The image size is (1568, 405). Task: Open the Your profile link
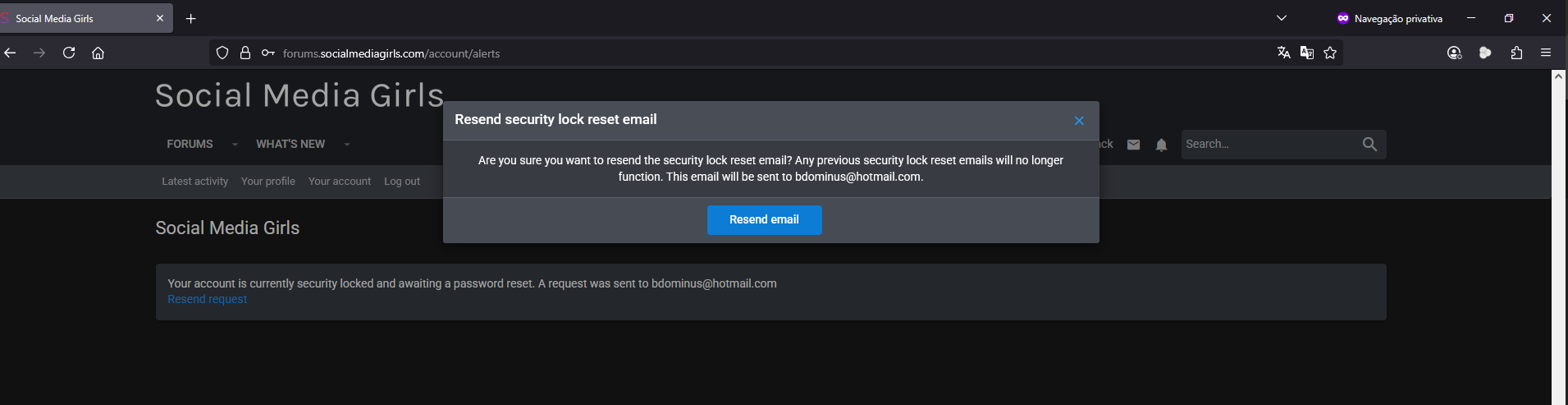click(267, 181)
